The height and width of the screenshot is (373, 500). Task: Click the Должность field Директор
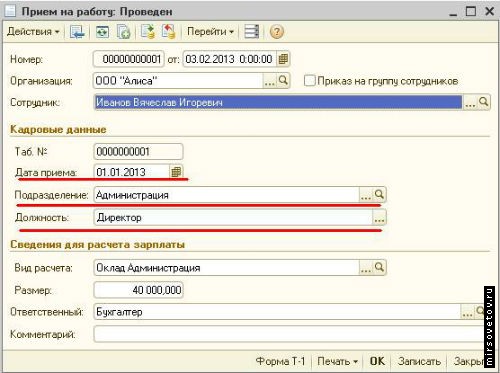(233, 217)
